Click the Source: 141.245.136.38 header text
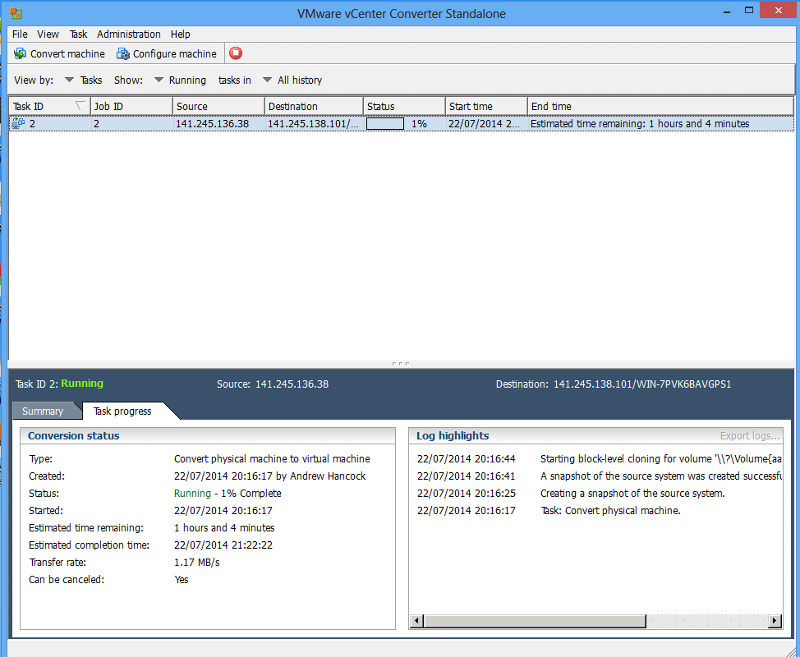 click(272, 384)
